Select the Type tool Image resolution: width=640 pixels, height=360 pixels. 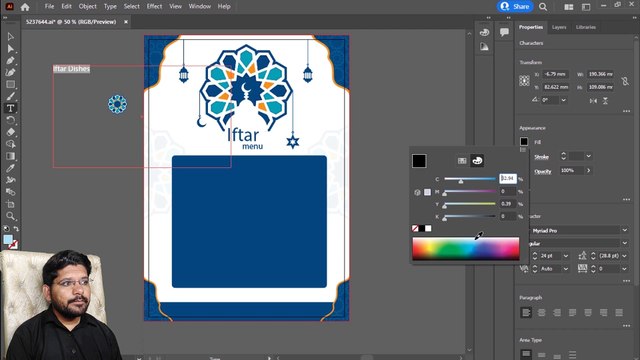pyautogui.click(x=11, y=108)
